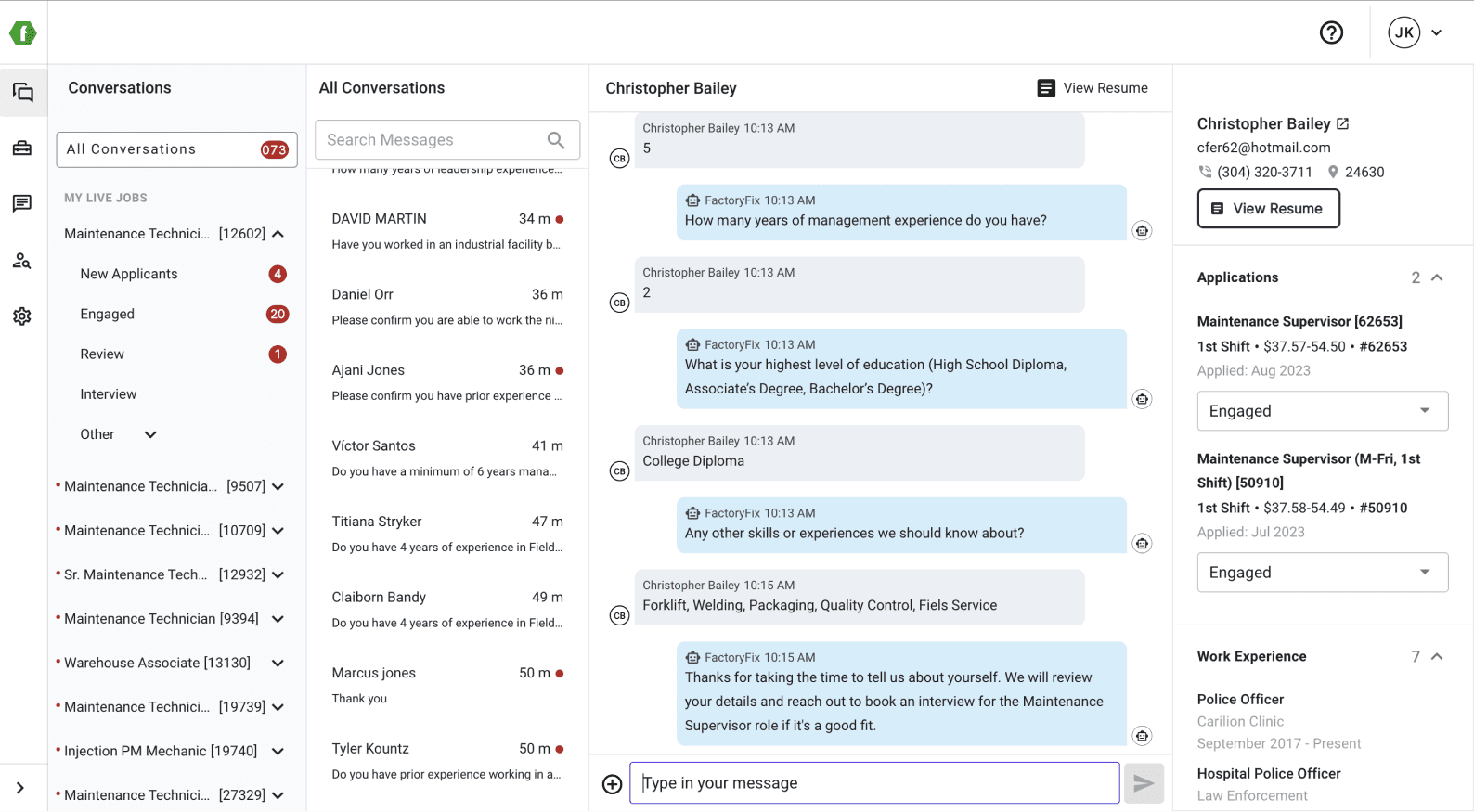1474x812 pixels.
Task: Open Christopher Bailey profile external link icon
Action: 1342,123
